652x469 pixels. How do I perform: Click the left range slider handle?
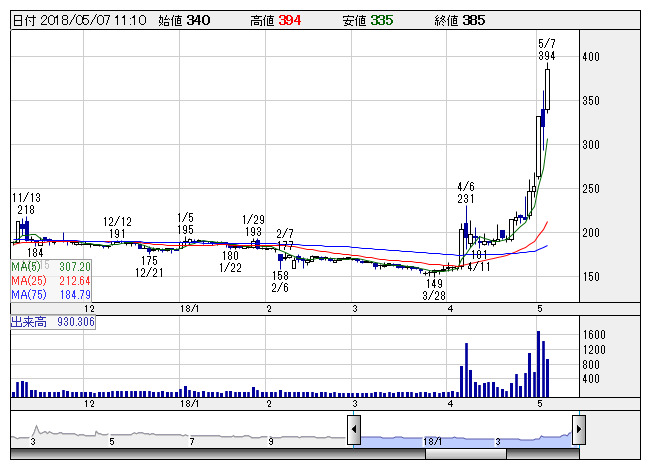click(354, 430)
